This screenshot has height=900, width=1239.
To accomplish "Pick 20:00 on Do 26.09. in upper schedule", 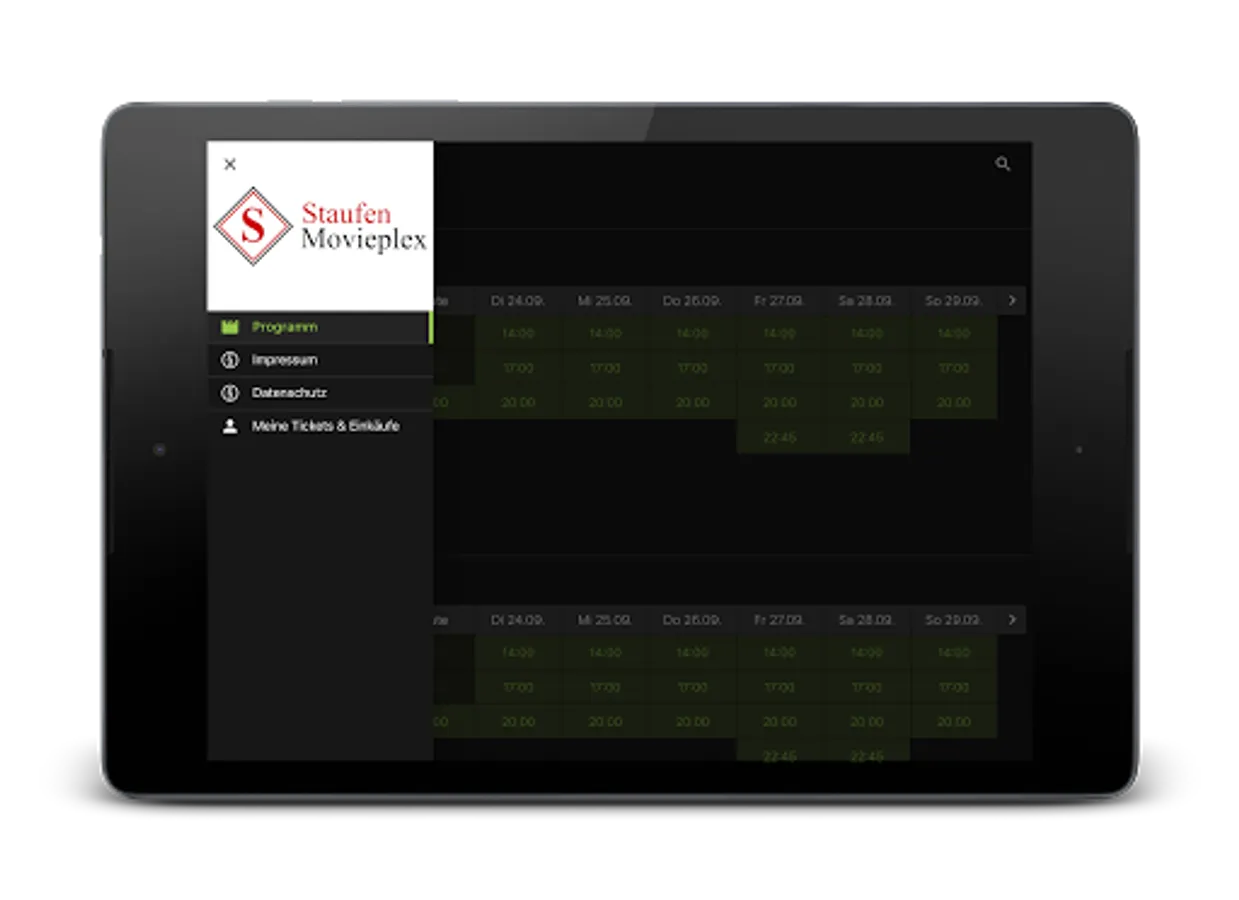I will tap(692, 402).
